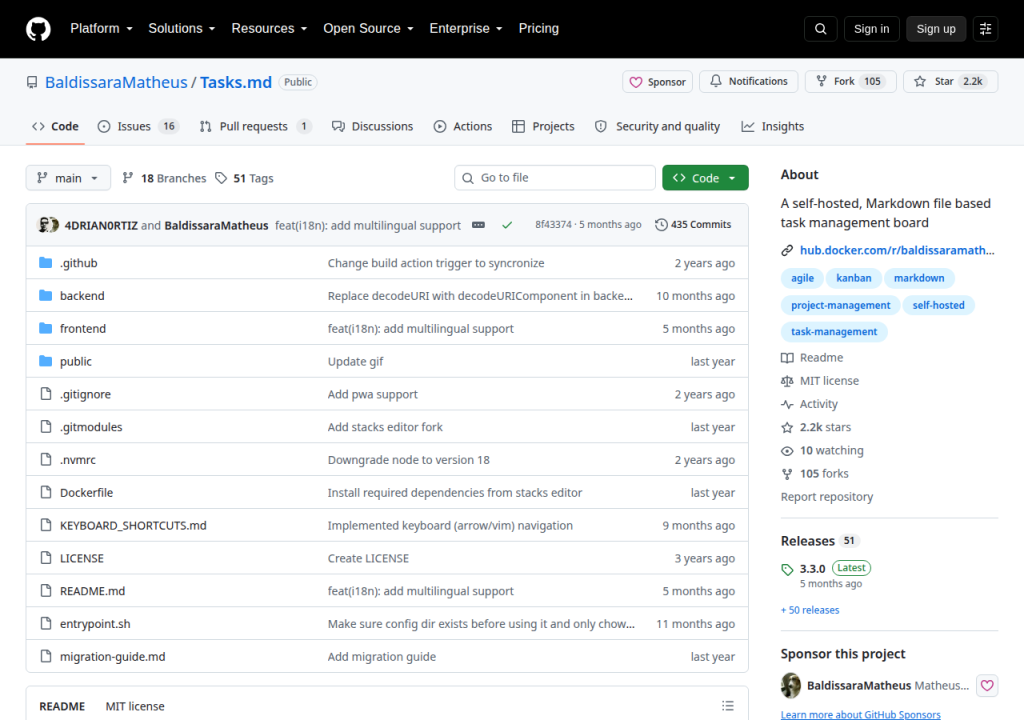Expand the Platform menu
Screen dimensions: 1024x720
101,28
